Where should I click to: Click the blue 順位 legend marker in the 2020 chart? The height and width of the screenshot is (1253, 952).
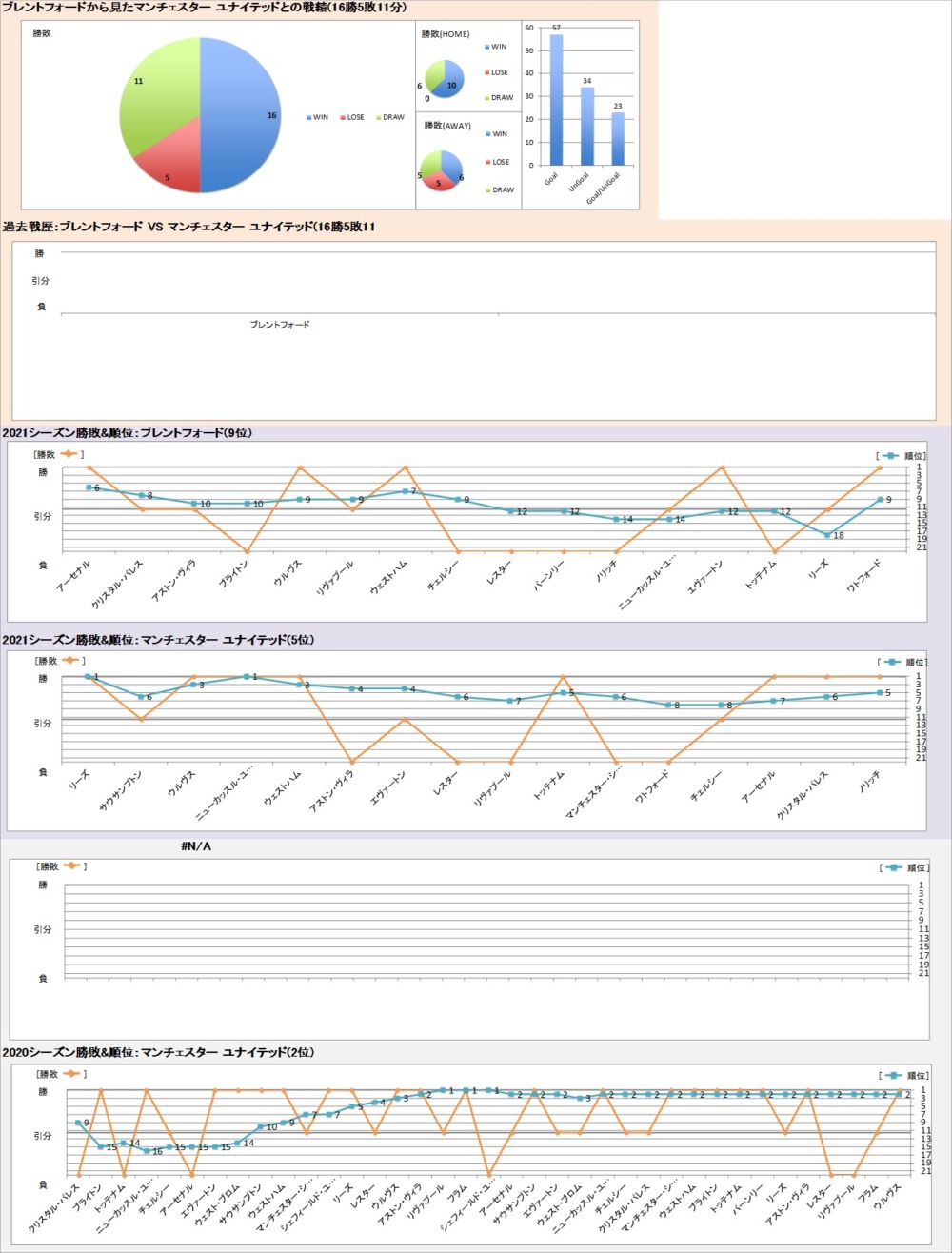coord(891,1075)
